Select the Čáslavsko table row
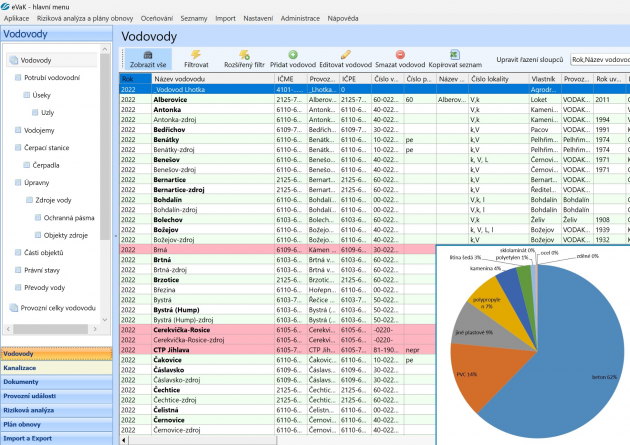 tap(277, 370)
